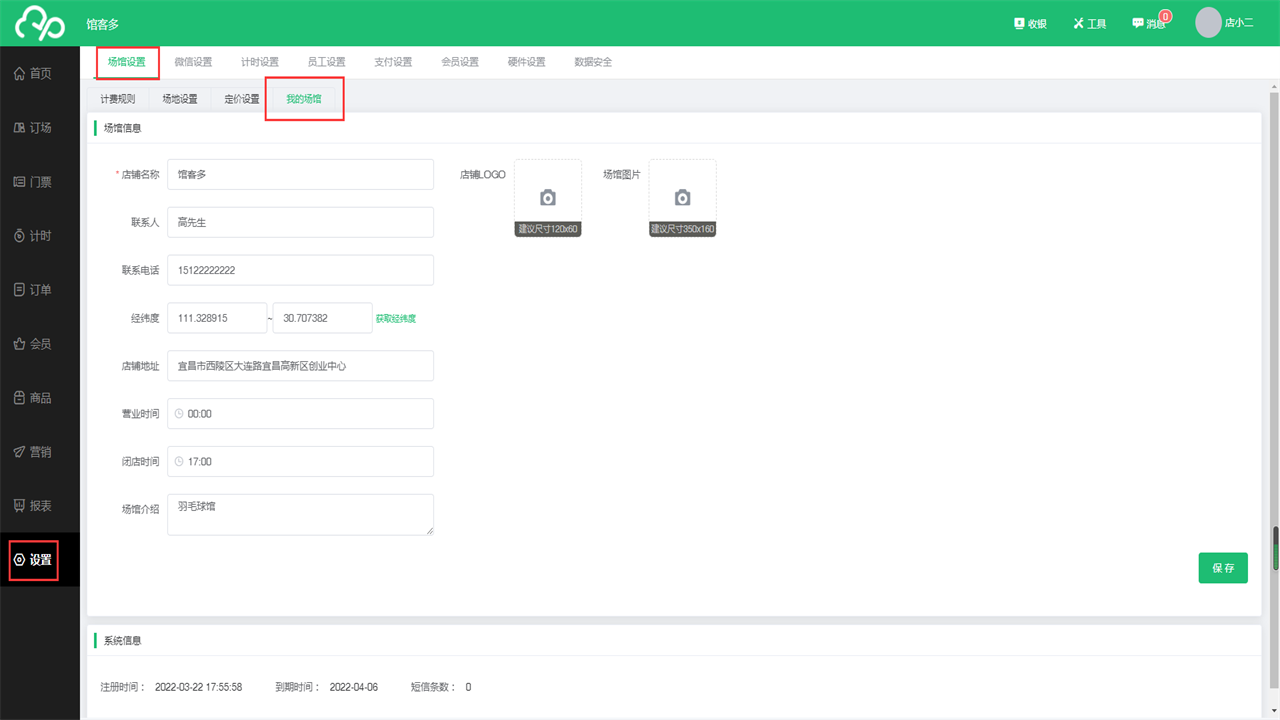Open the 员工设置 tab
Screen dimensions: 1280x720
(x=326, y=62)
